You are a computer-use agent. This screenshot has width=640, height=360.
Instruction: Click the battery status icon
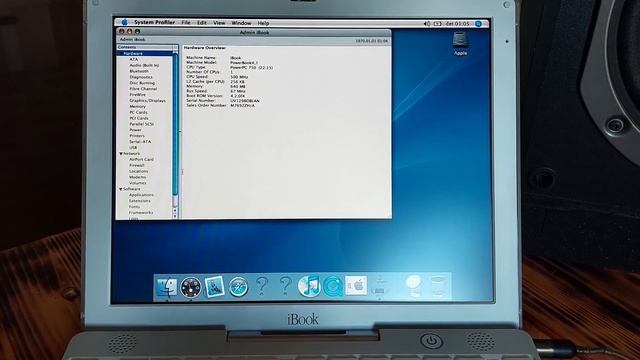point(438,24)
